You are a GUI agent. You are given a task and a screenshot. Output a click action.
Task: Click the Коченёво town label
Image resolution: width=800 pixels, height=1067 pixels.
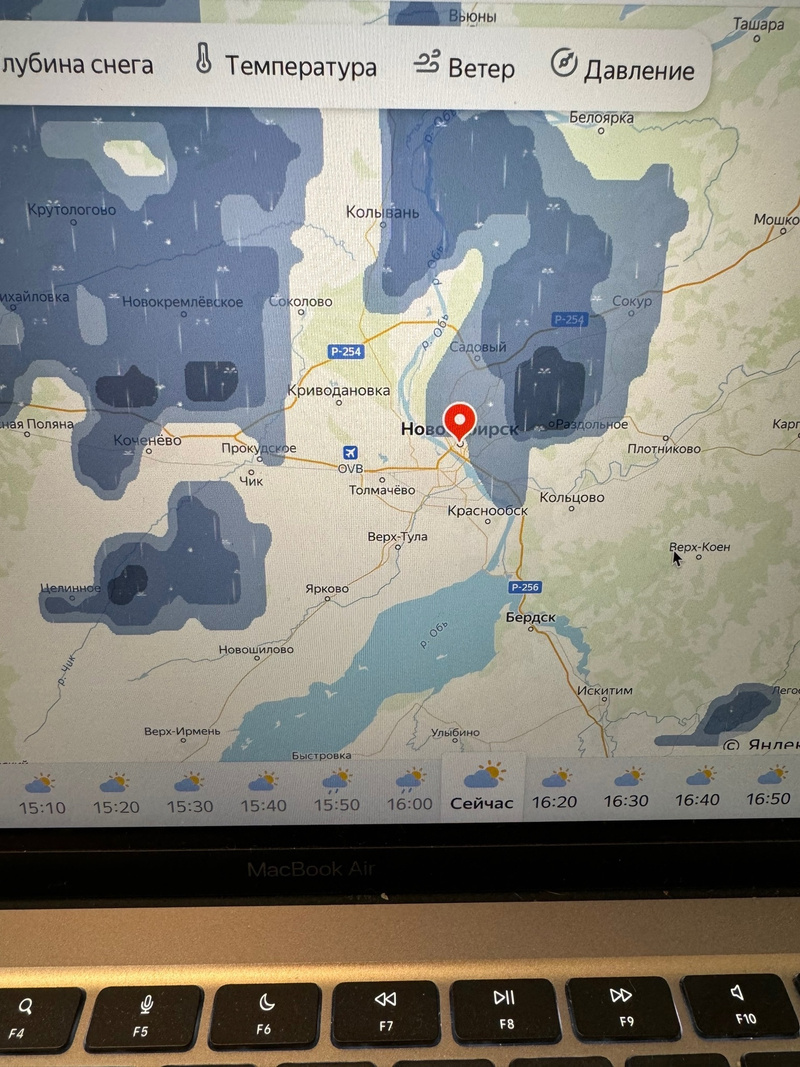pyautogui.click(x=147, y=440)
